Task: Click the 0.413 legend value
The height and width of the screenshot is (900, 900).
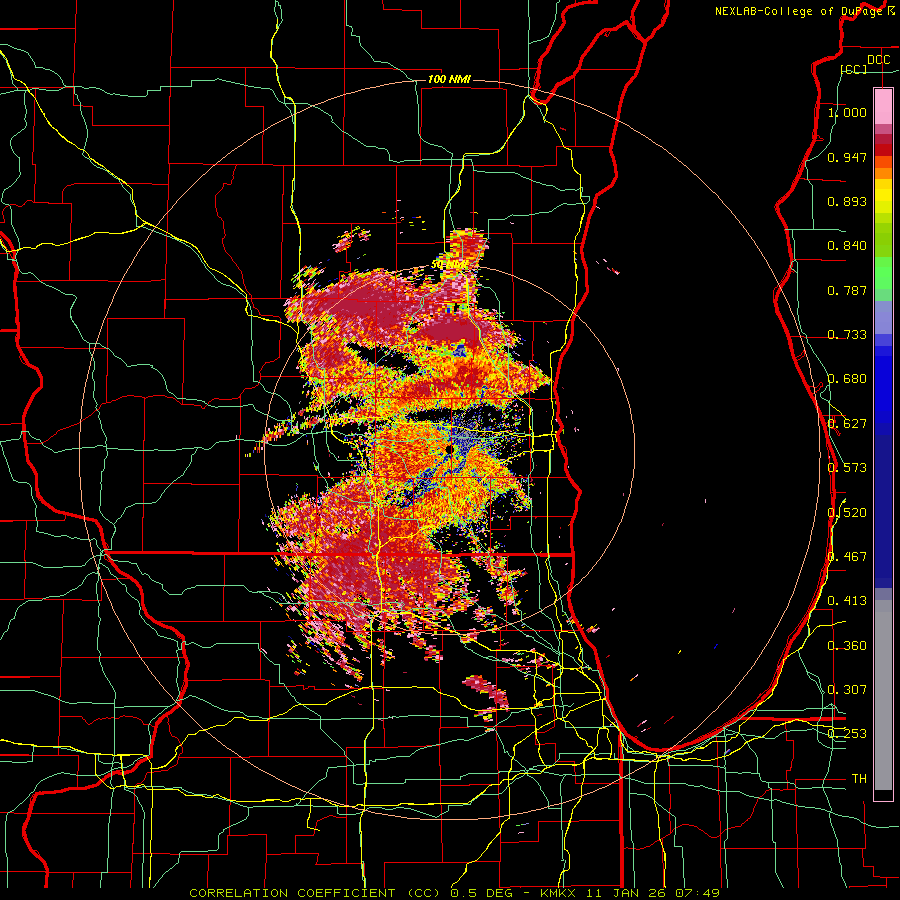Action: (847, 601)
